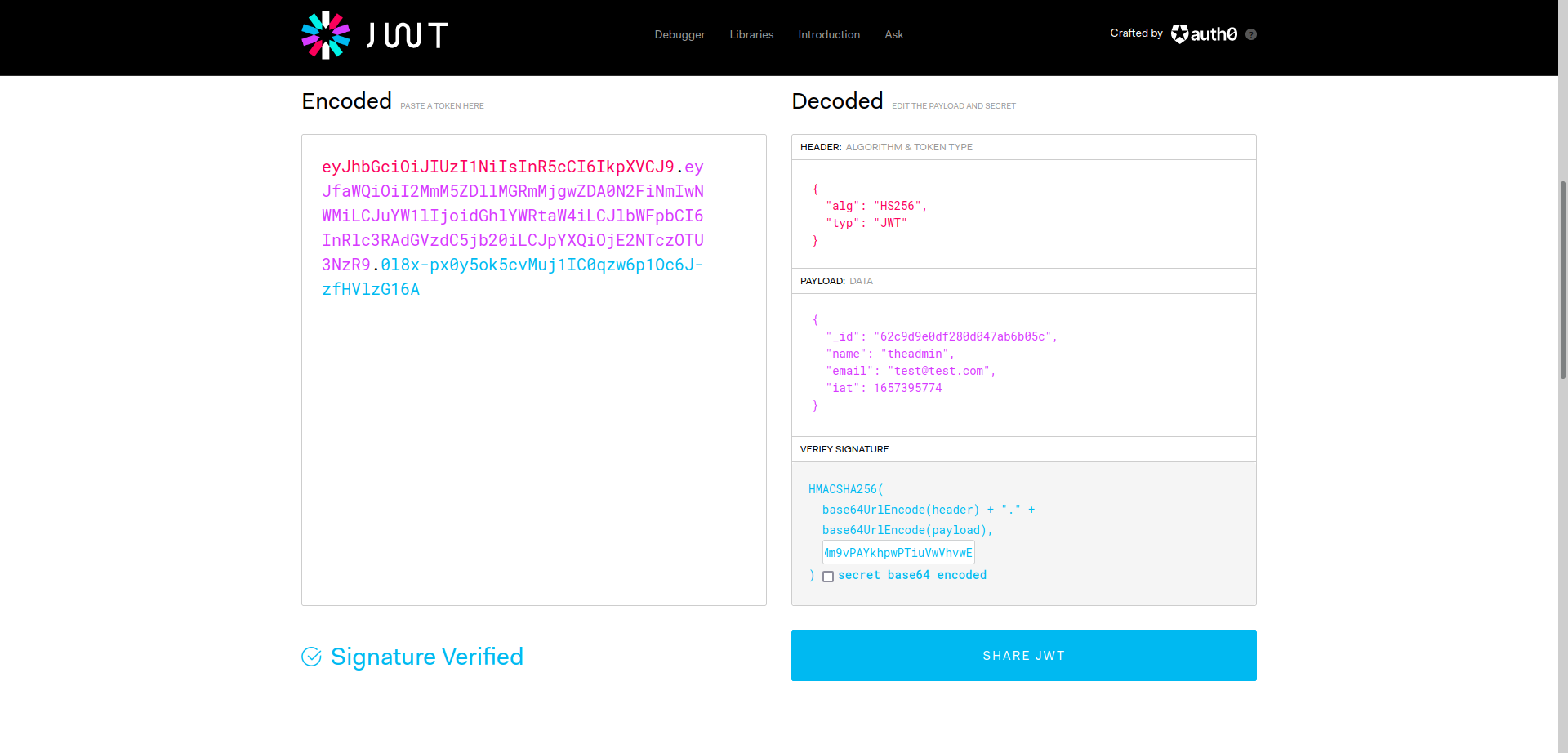Image resolution: width=1568 pixels, height=753 pixels.
Task: Click the Crafted by text
Action: pos(1135,33)
